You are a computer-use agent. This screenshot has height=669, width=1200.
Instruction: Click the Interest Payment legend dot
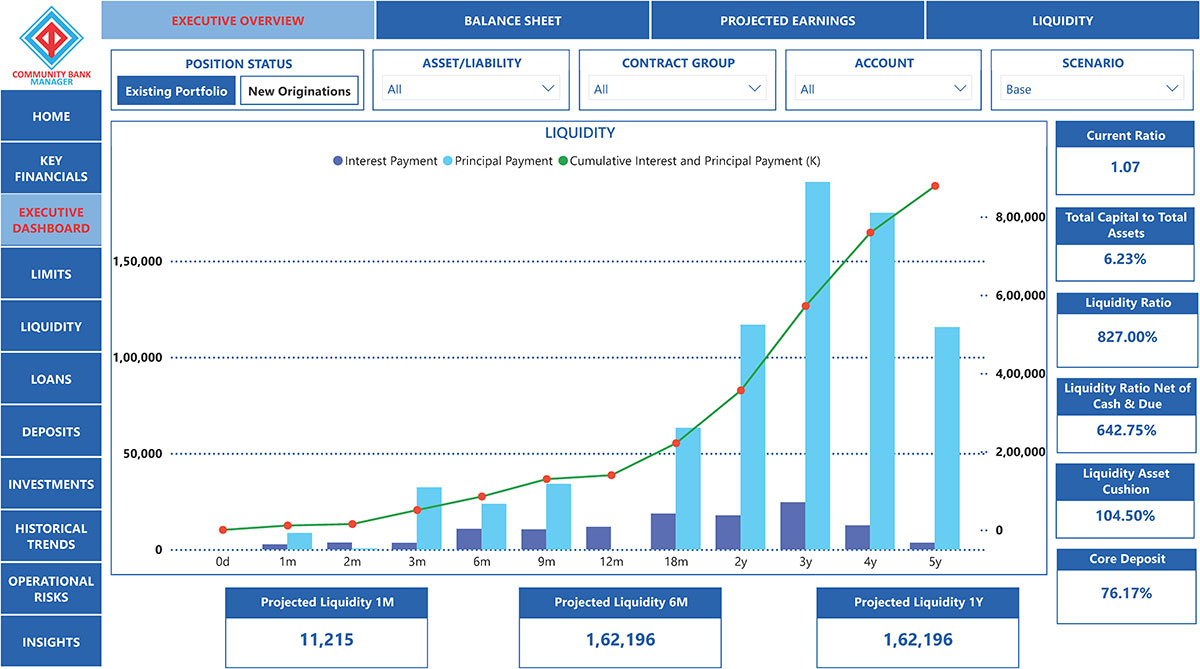[338, 161]
